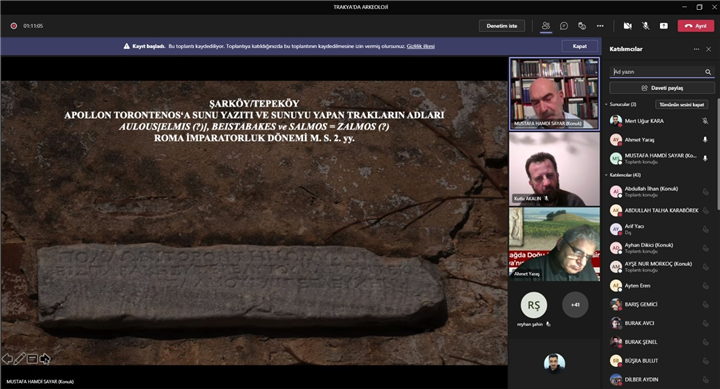Click the red Ayrıl leave button
This screenshot has height=389, width=720.
click(x=696, y=26)
